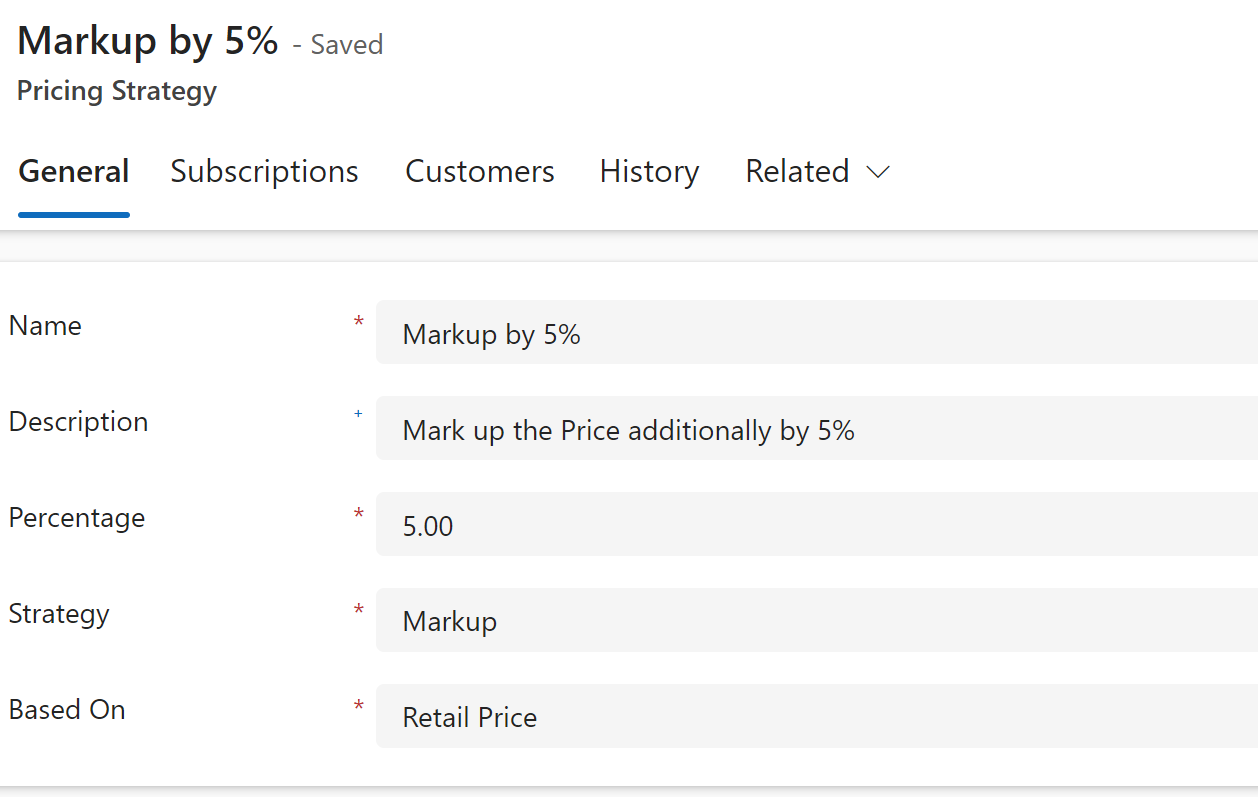
Task: Open the Based On field showing Retail Price
Action: coord(815,717)
